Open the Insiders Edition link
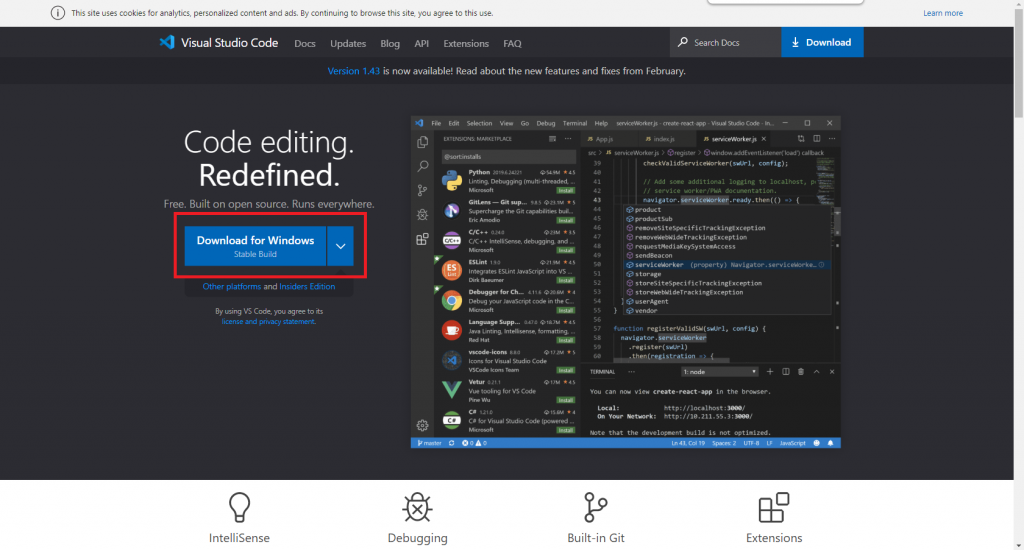 point(307,286)
